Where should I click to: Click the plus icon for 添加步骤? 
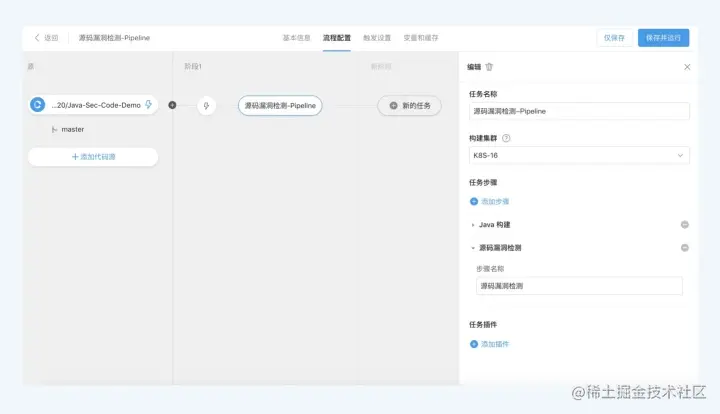click(474, 201)
